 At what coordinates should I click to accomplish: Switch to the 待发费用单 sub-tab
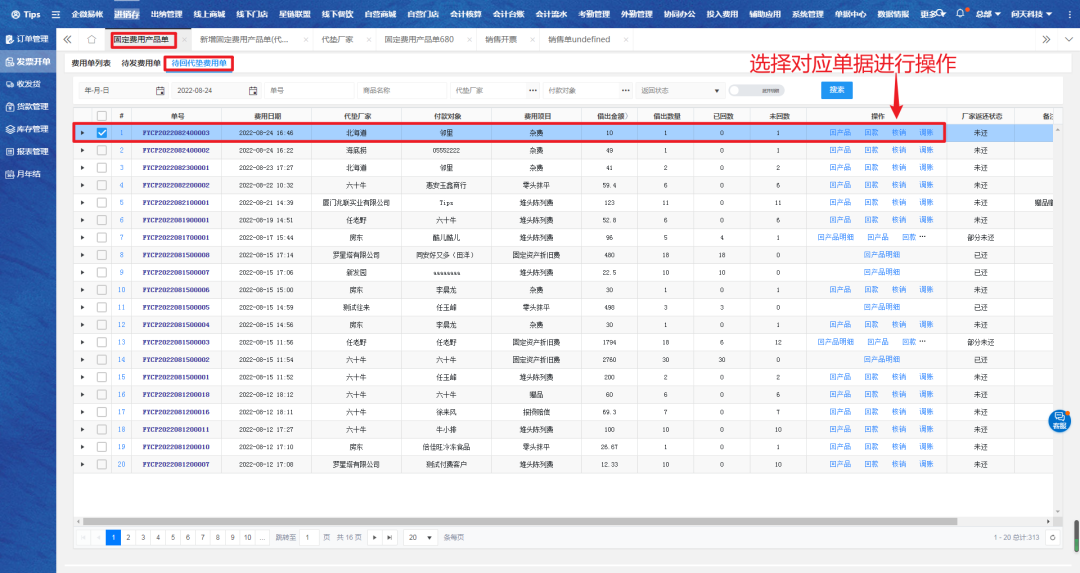[141, 63]
